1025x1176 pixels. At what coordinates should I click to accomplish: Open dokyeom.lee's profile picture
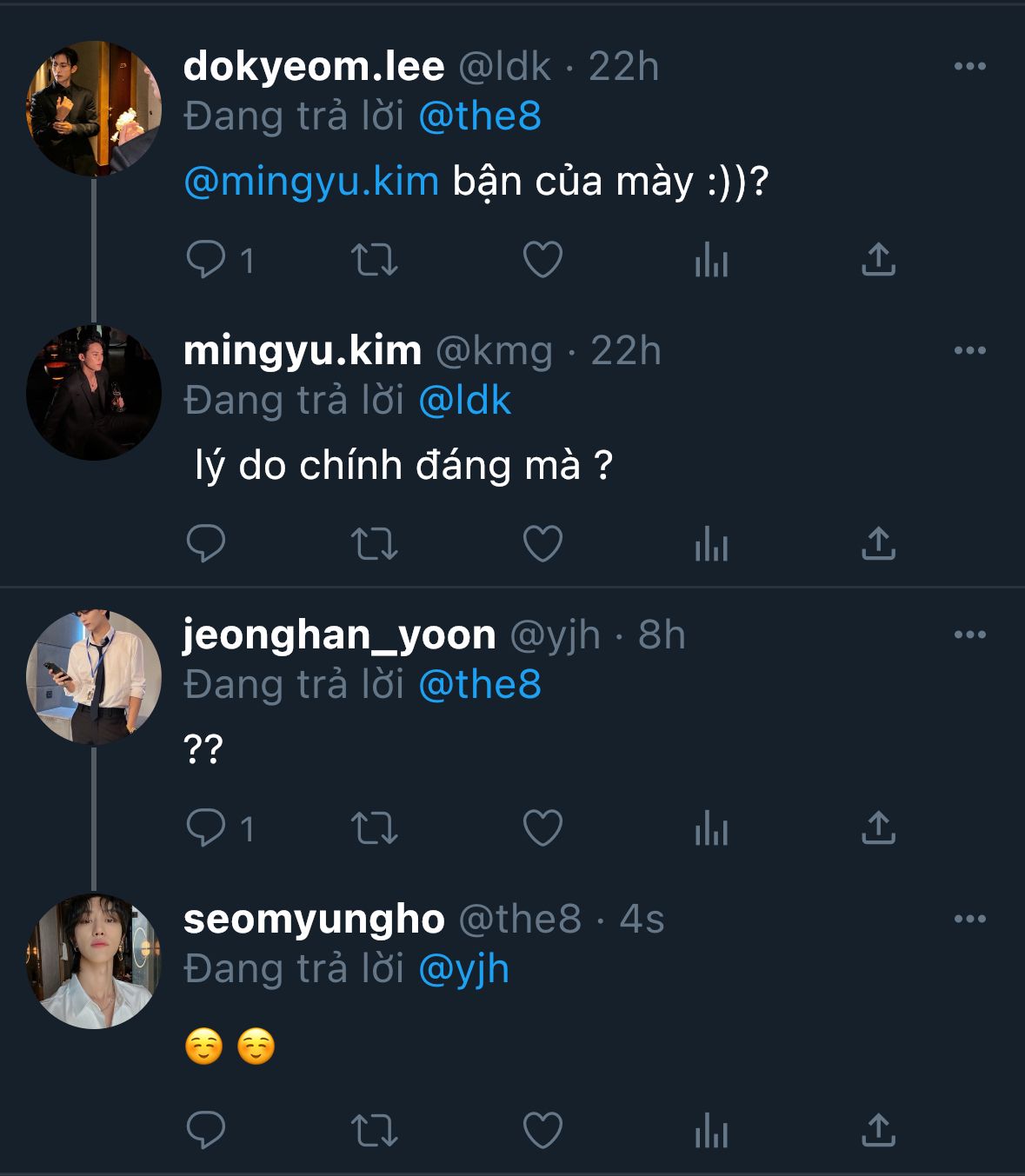94,109
